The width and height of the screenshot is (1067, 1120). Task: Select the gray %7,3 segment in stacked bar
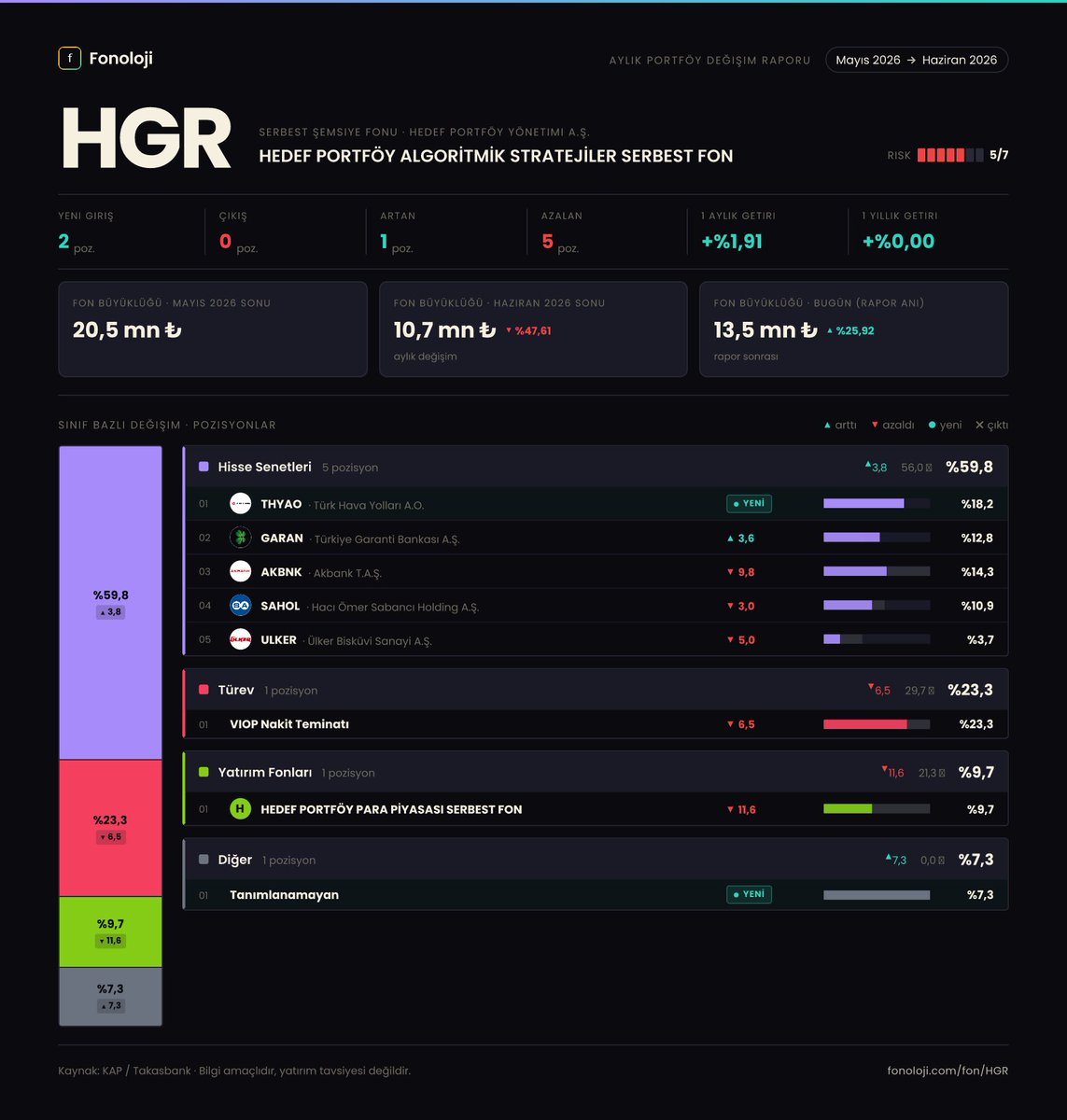(x=110, y=996)
